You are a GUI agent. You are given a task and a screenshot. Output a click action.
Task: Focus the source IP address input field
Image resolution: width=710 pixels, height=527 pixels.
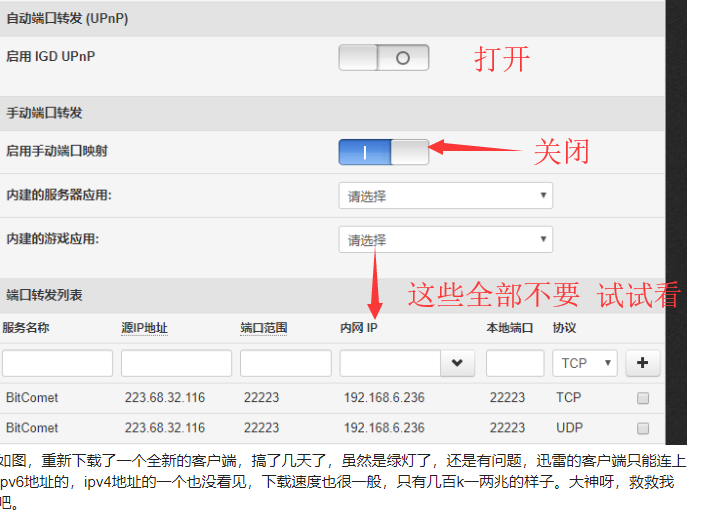click(176, 363)
